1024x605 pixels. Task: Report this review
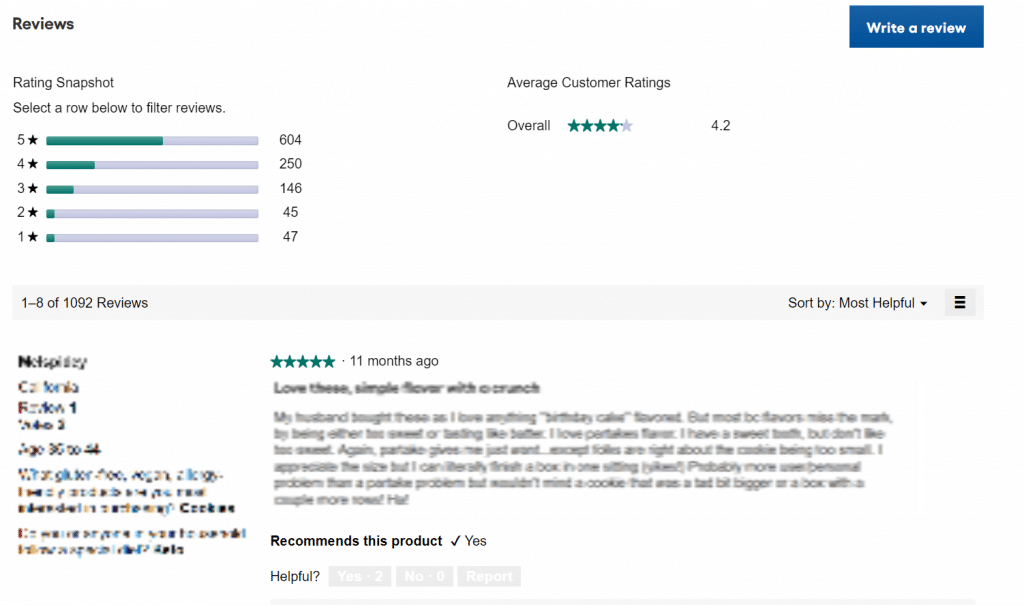tap(489, 576)
